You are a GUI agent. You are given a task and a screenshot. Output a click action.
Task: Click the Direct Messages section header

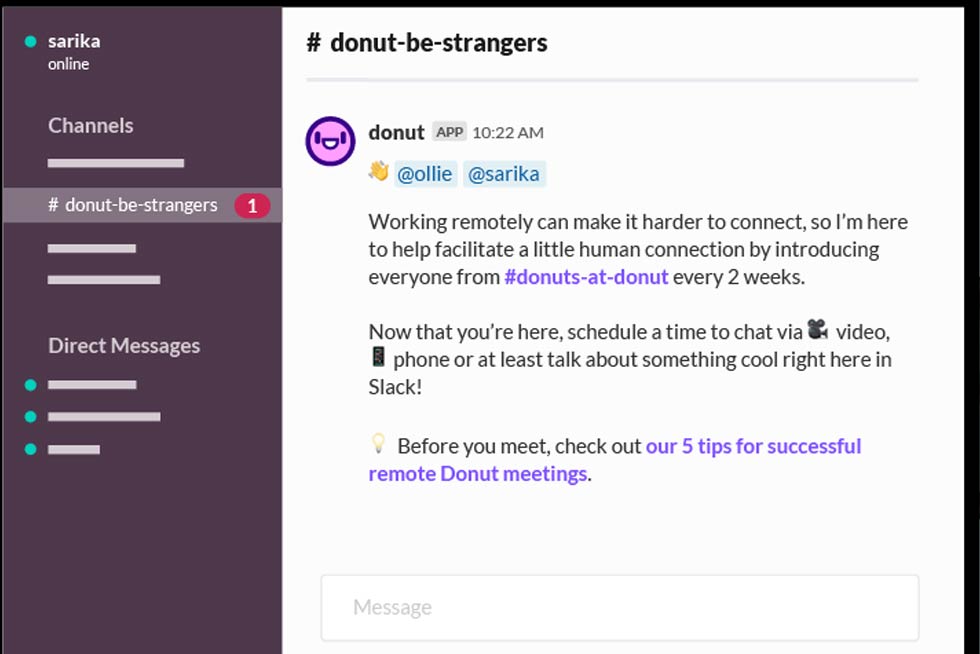point(124,346)
